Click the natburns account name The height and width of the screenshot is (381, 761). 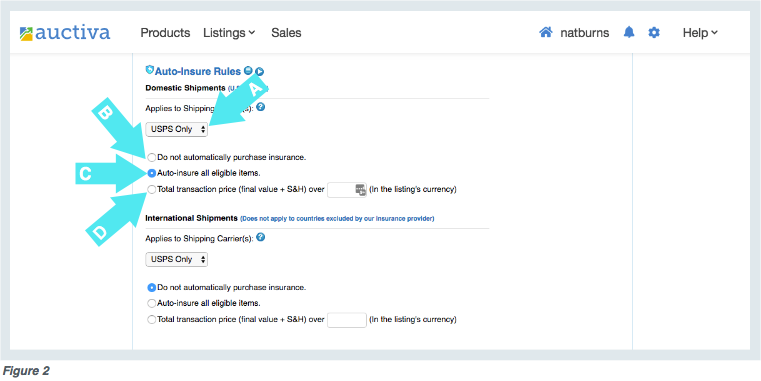pyautogui.click(x=584, y=33)
